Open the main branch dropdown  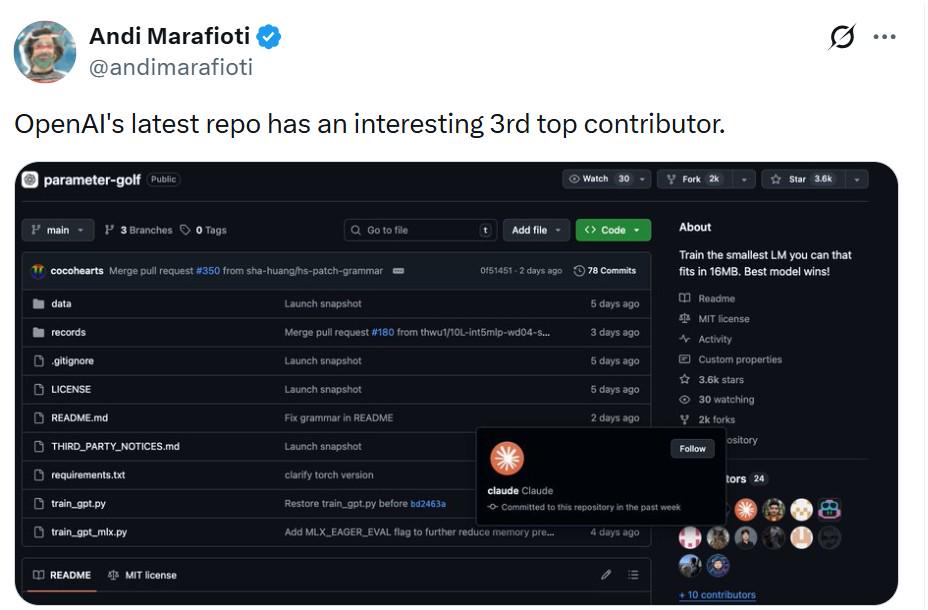click(x=57, y=230)
